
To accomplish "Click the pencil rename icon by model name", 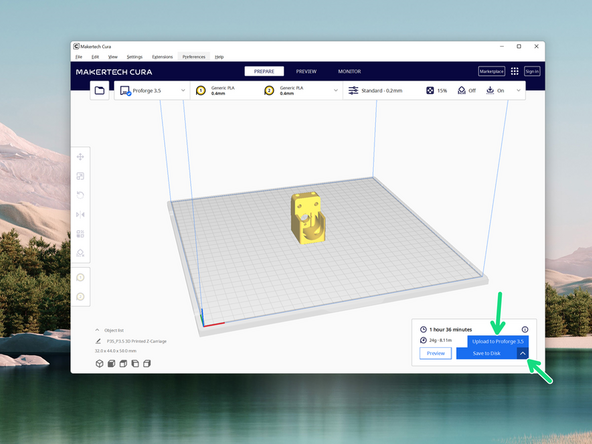I will [x=98, y=341].
